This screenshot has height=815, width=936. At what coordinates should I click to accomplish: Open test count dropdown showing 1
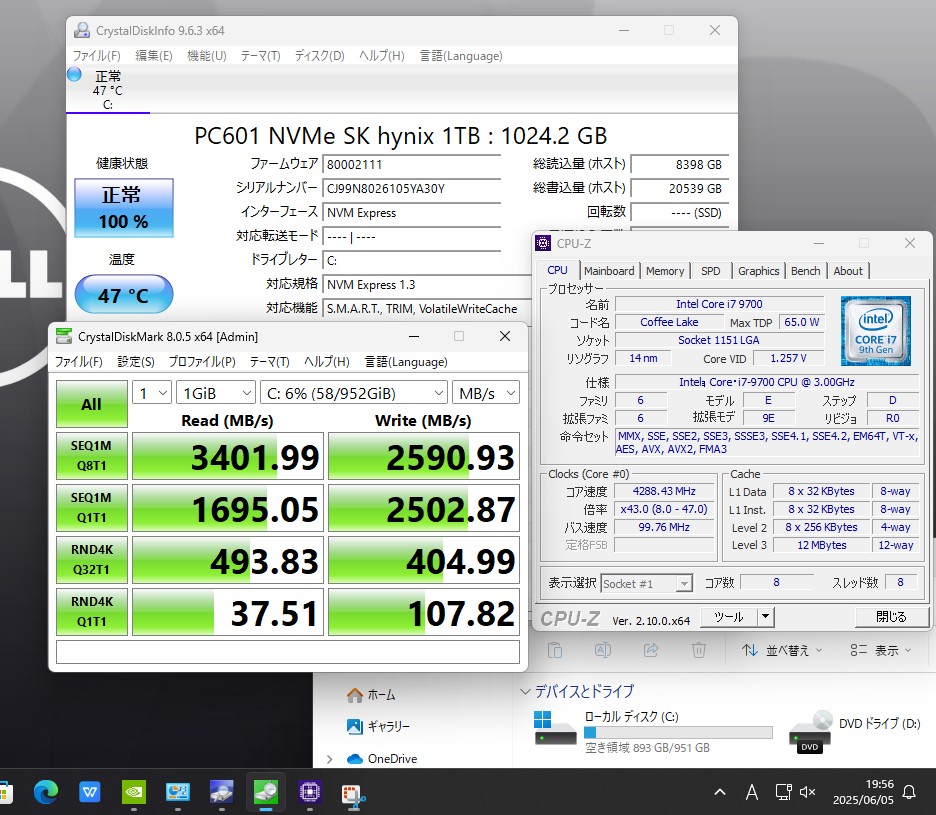tap(152, 393)
